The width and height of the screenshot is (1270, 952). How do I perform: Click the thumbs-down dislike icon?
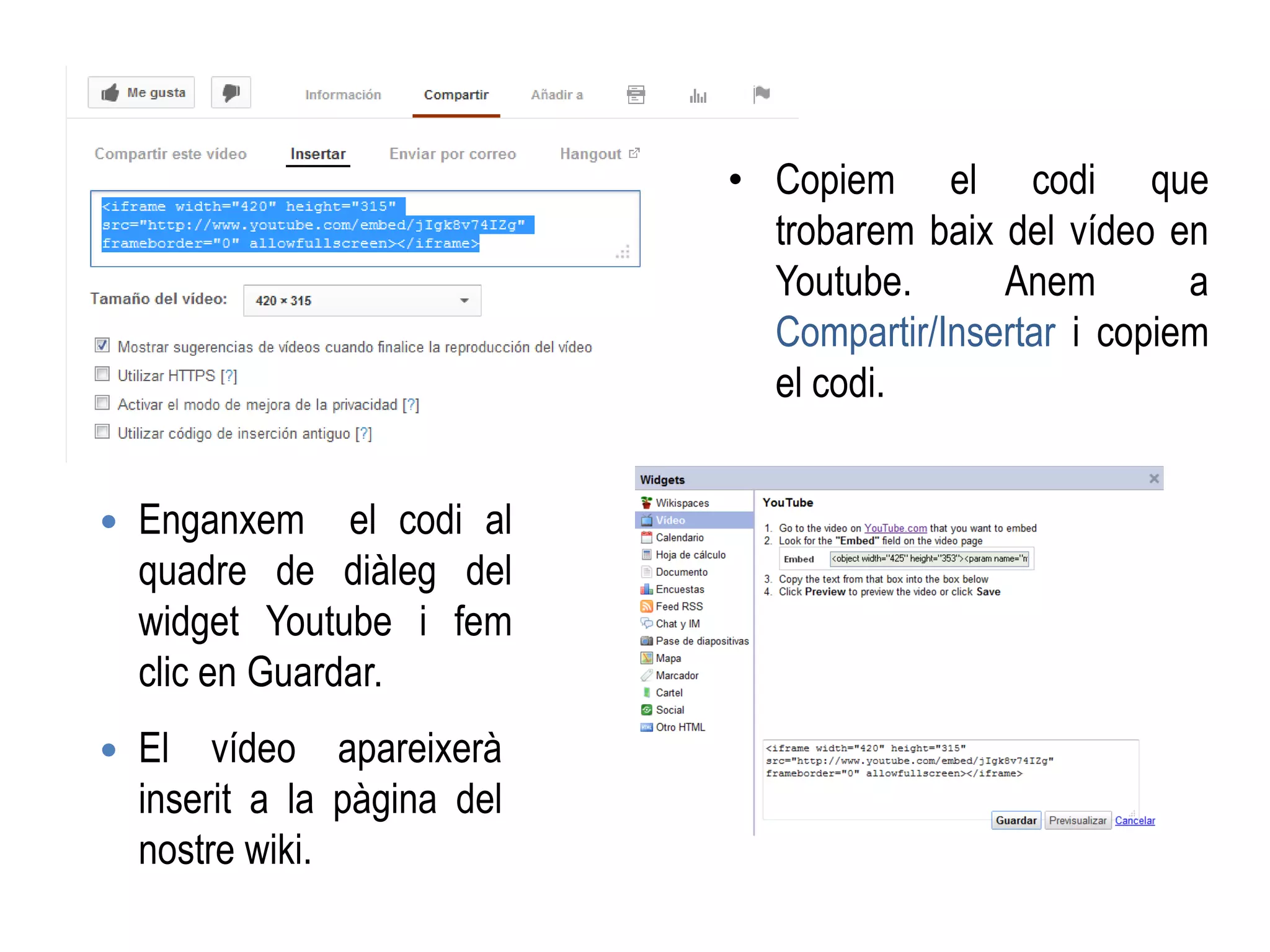[231, 93]
